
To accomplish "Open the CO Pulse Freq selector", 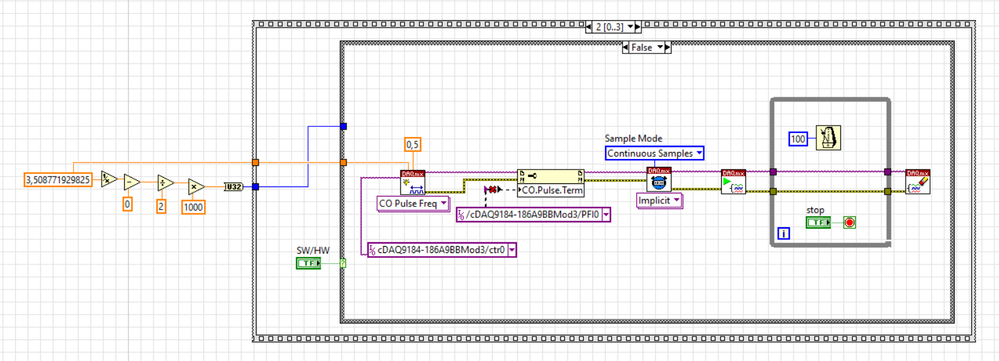I will [413, 205].
